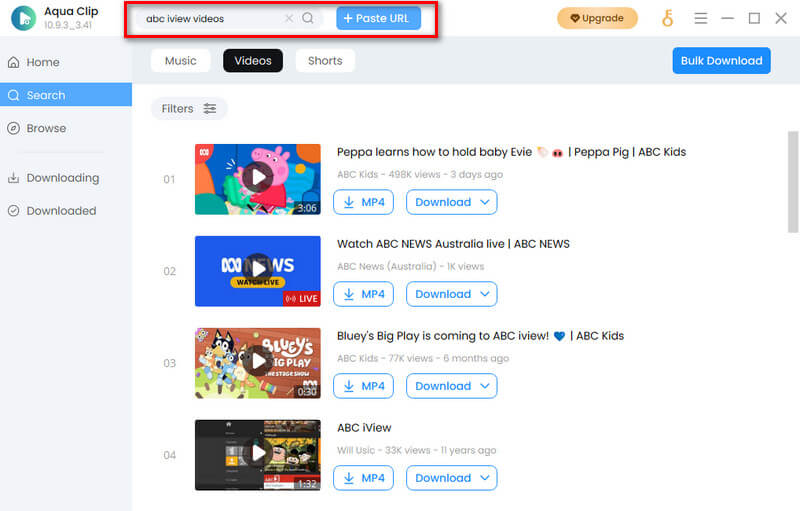Click the results list vertical scrollbar
Viewport: 800px width, 511px height.
click(x=792, y=182)
